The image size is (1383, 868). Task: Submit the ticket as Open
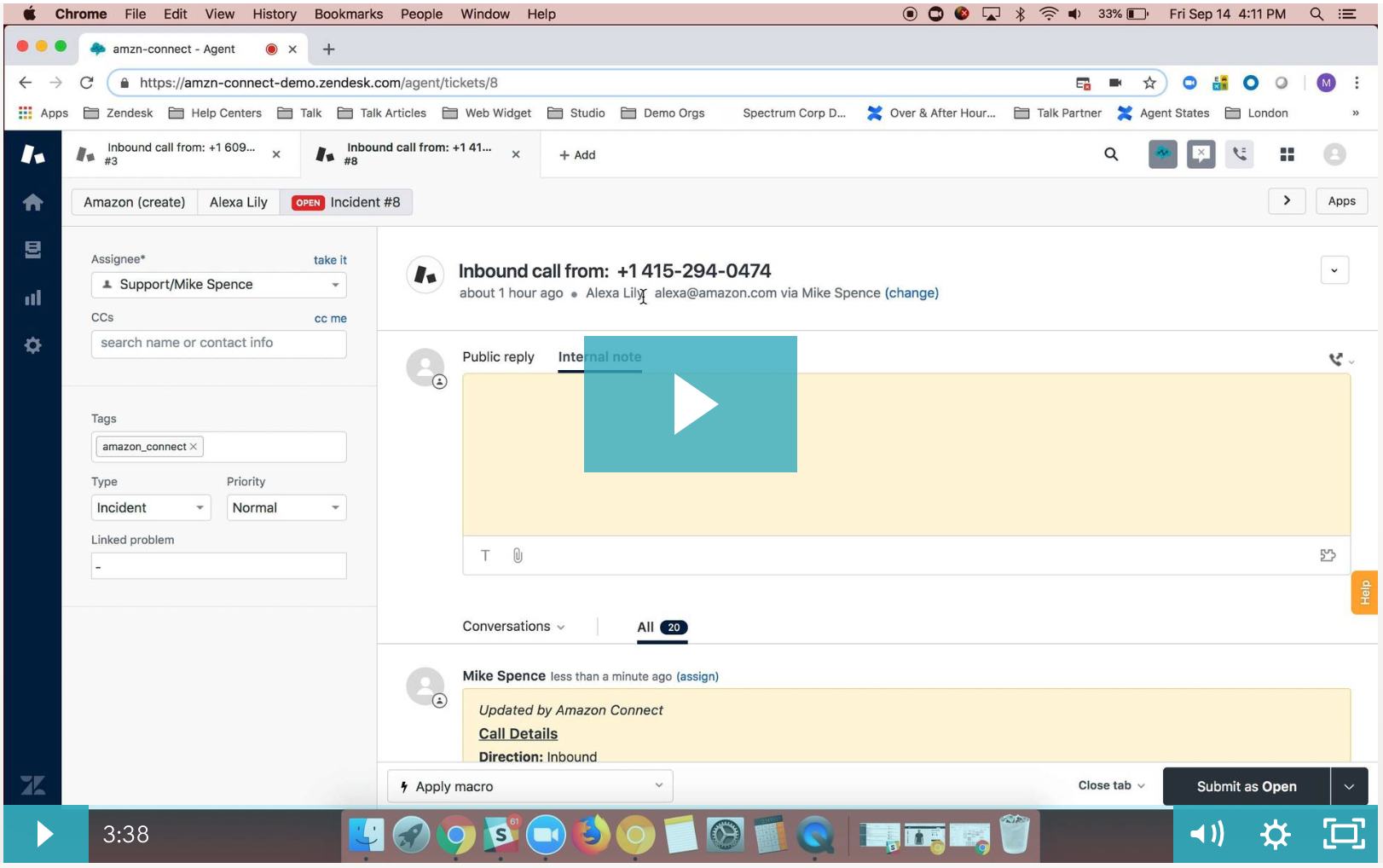point(1246,785)
